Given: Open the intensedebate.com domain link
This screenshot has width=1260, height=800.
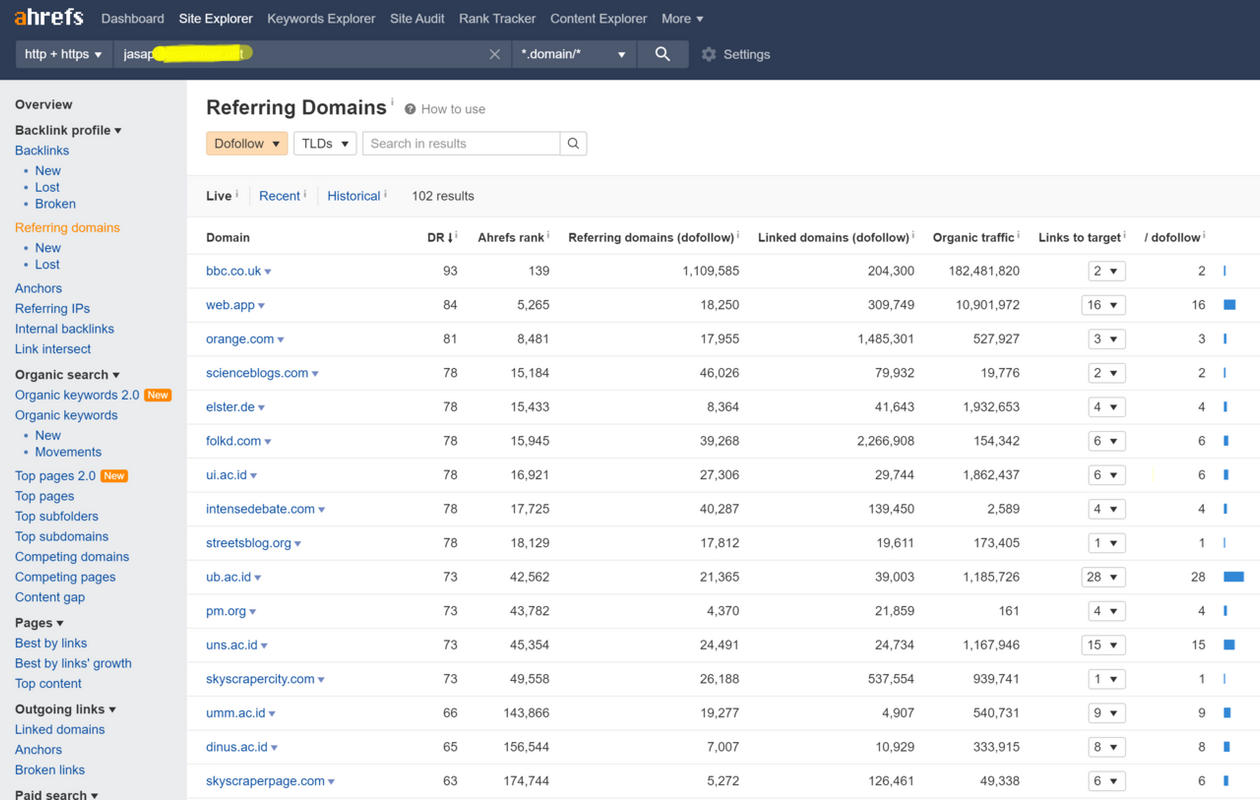Looking at the screenshot, I should pyautogui.click(x=260, y=509).
